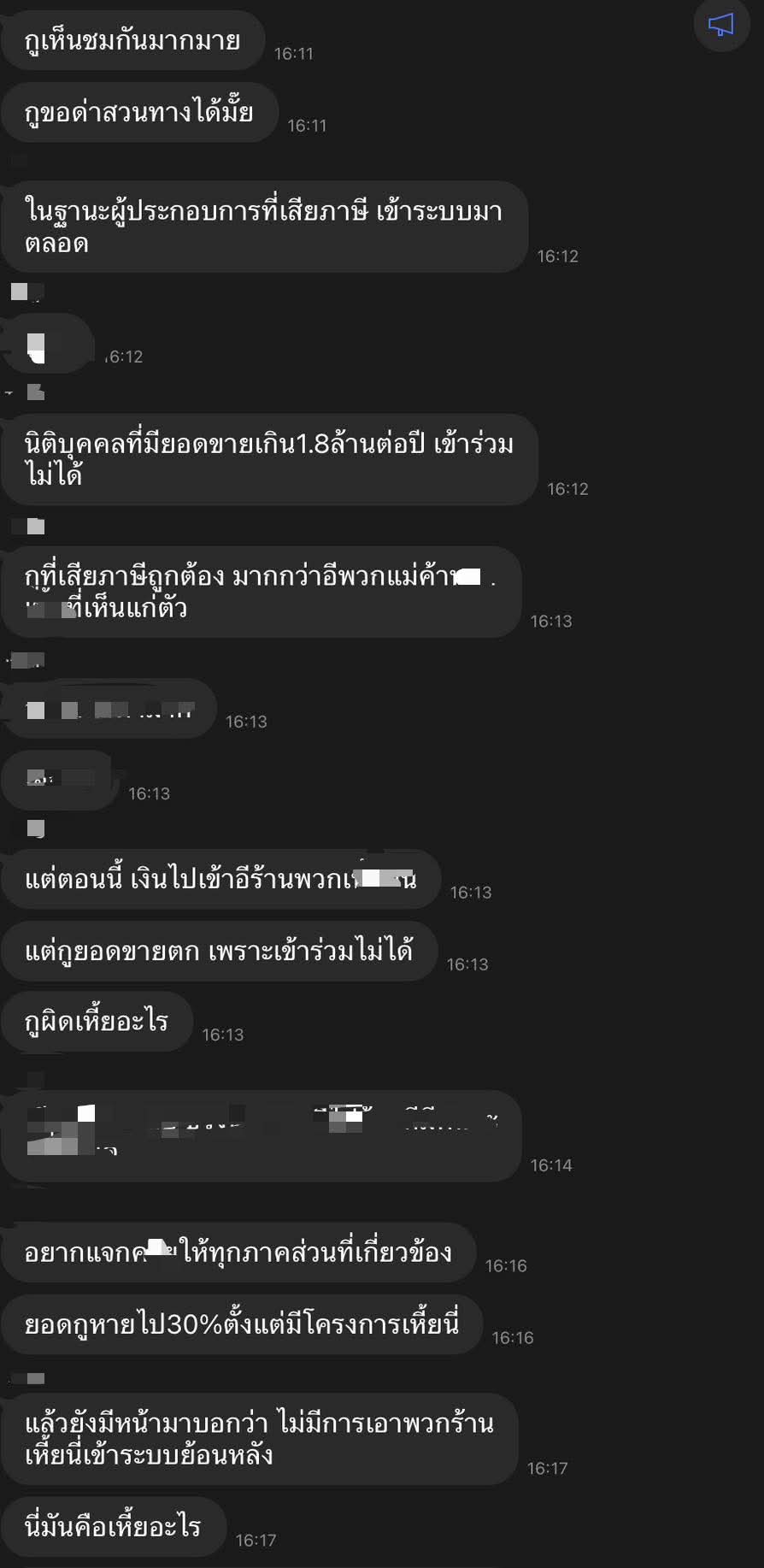Image resolution: width=764 pixels, height=1568 pixels.
Task: Tap message starting 'กูที่เสียภาษีถูกต้อง'
Action: tap(261, 592)
